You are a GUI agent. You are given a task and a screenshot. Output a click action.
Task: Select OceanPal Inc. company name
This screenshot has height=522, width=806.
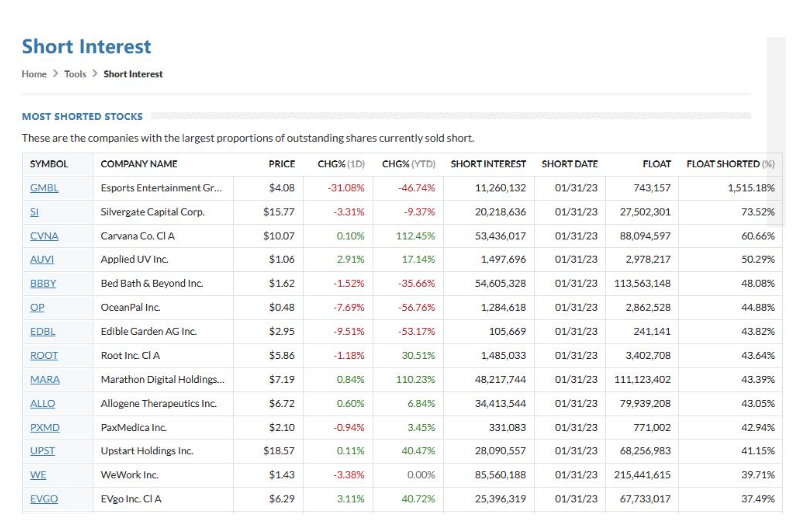coord(131,308)
